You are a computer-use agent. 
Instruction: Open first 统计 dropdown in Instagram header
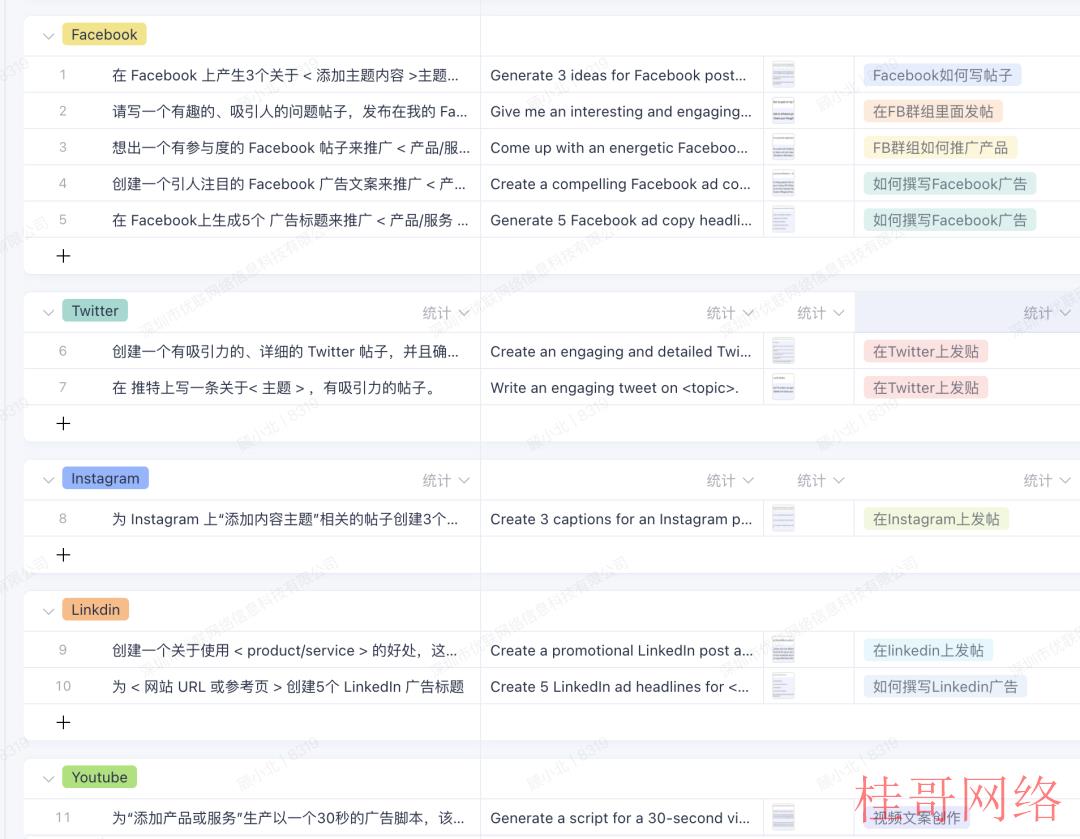coord(446,480)
